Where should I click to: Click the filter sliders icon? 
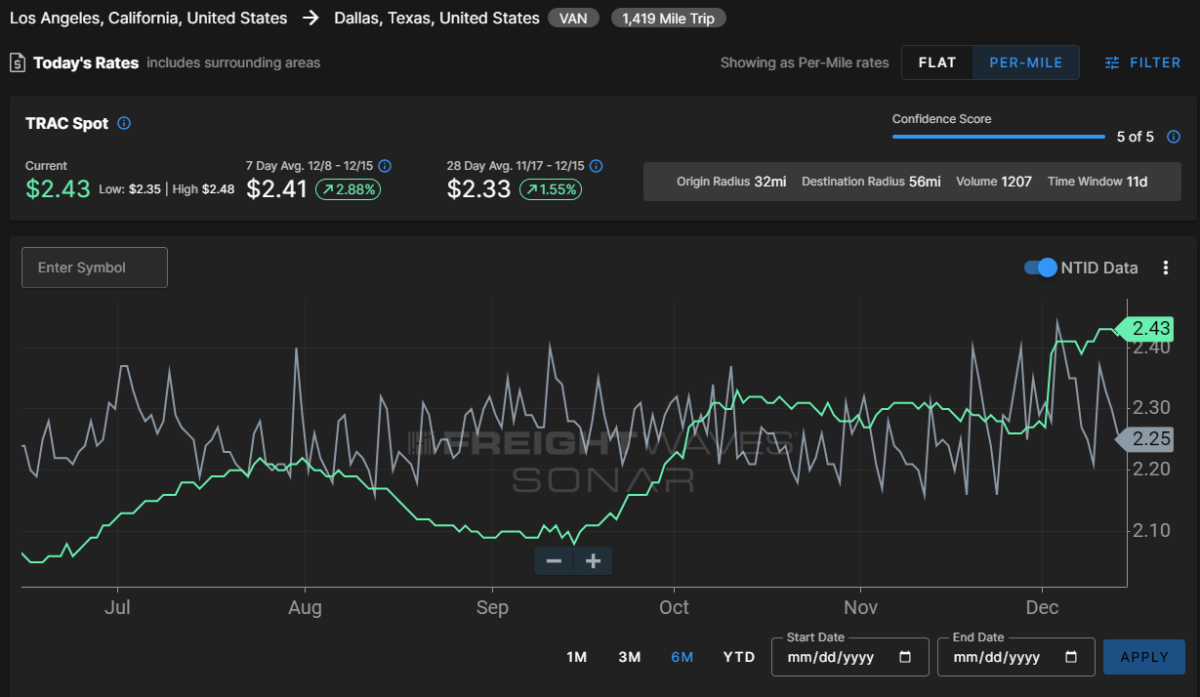tap(1112, 63)
